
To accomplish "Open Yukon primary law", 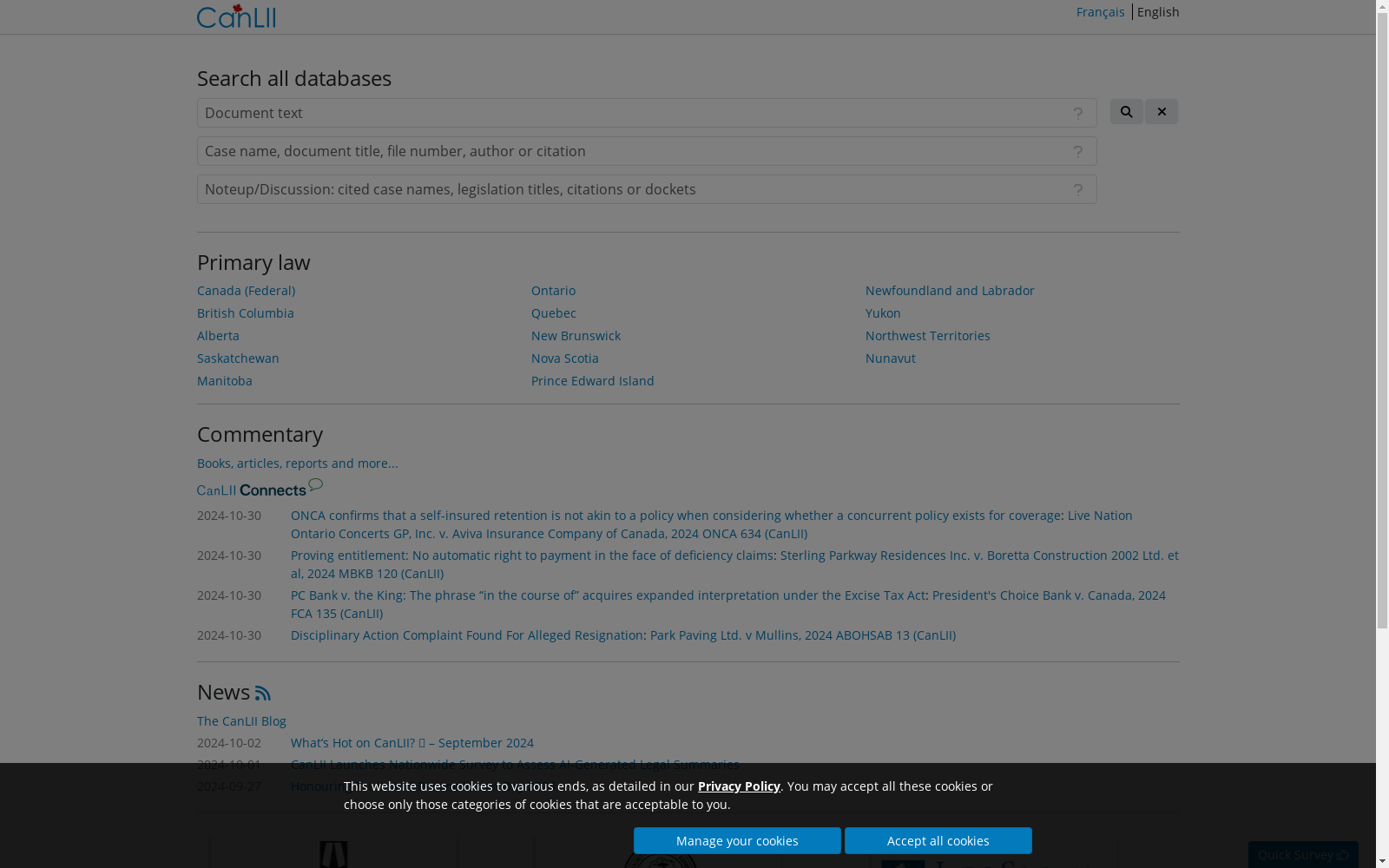I will 883,313.
